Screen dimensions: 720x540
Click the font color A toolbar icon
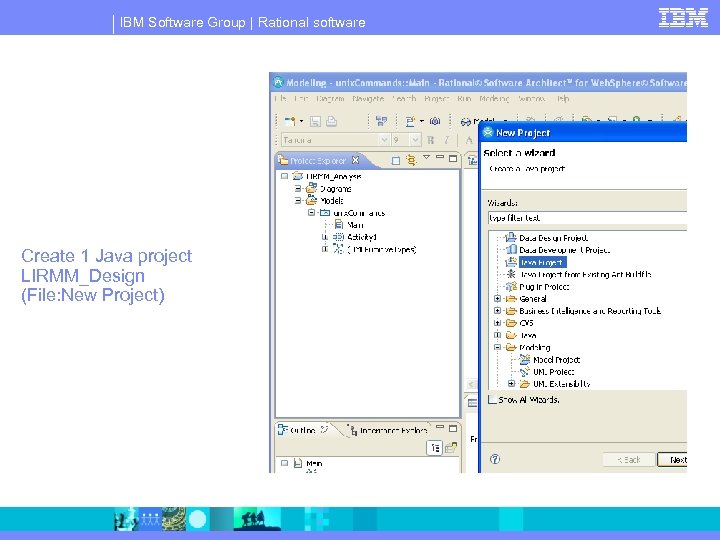click(469, 140)
